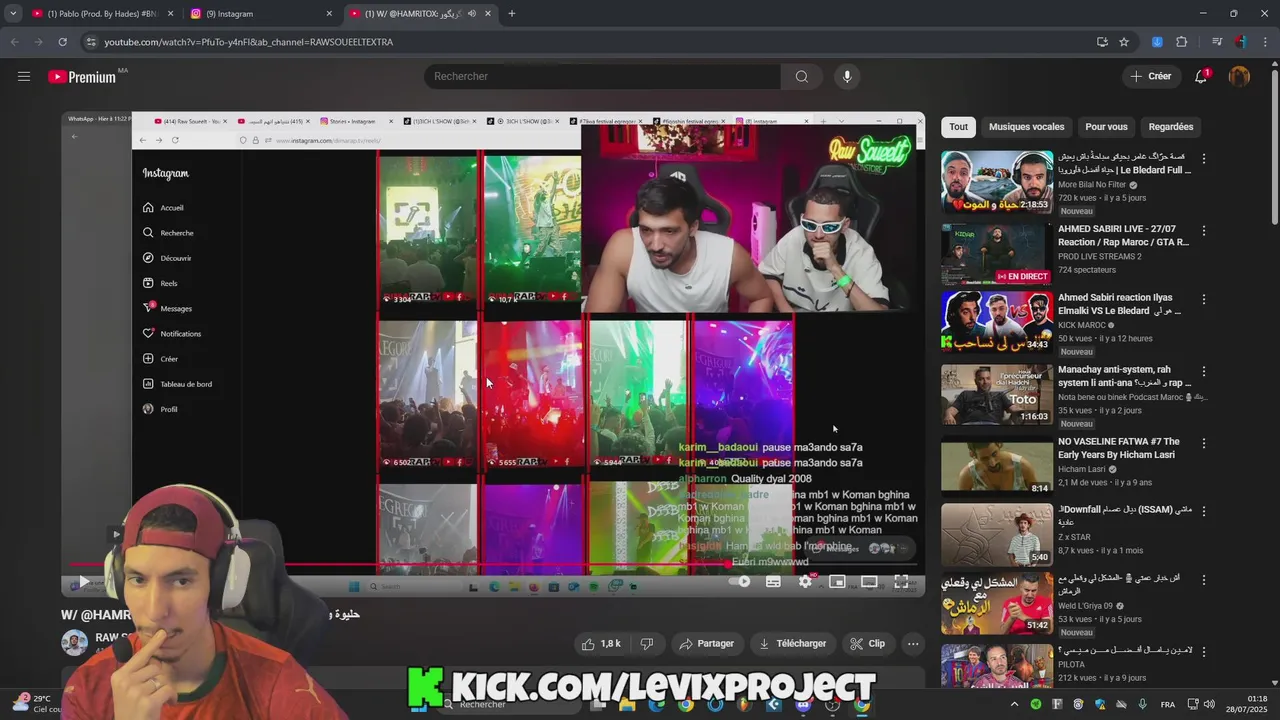The image size is (1280, 720).
Task: Toggle subtitles on the player
Action: pyautogui.click(x=773, y=582)
